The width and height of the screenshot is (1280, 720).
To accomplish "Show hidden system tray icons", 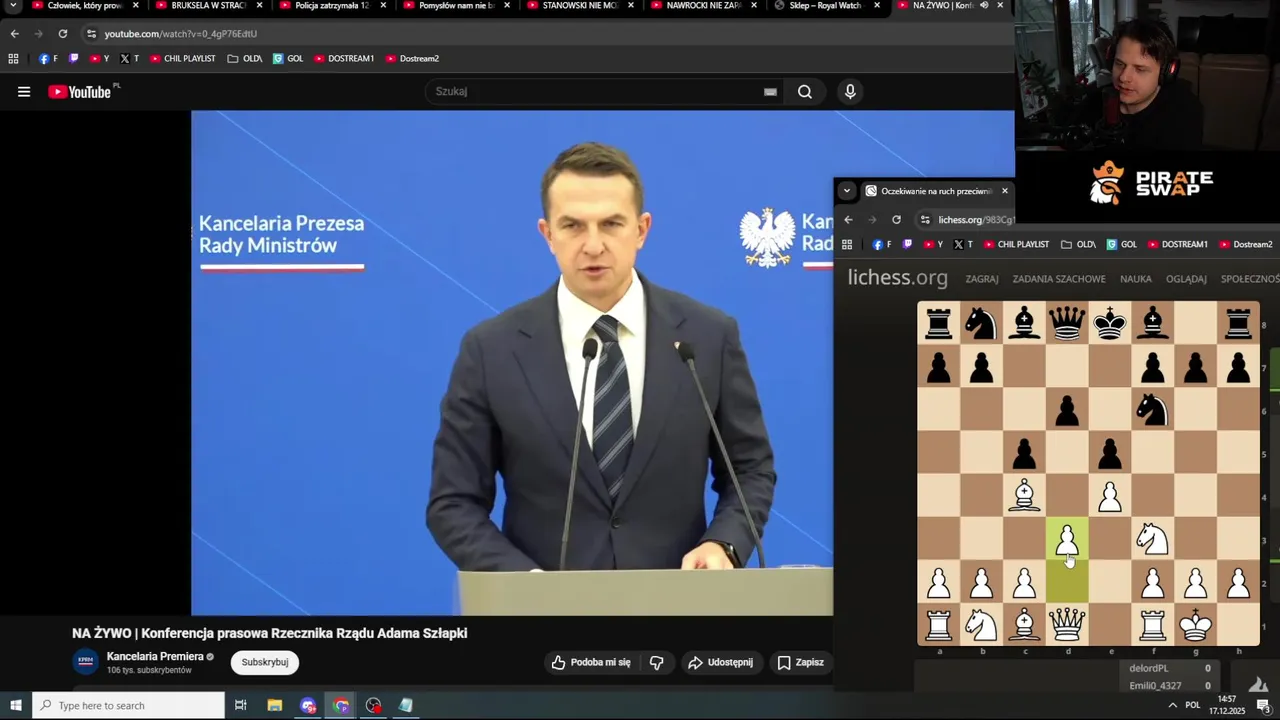I will 1172,705.
